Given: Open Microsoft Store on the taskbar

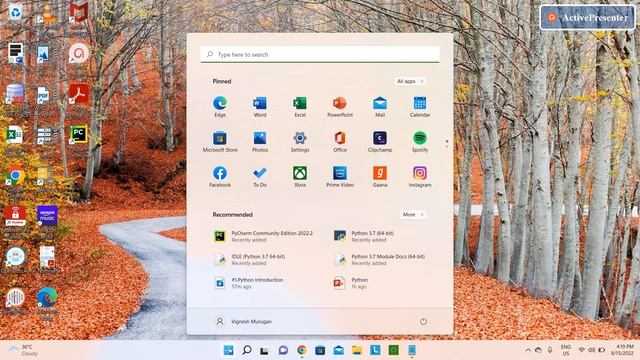Looking at the screenshot, I should [x=320, y=350].
